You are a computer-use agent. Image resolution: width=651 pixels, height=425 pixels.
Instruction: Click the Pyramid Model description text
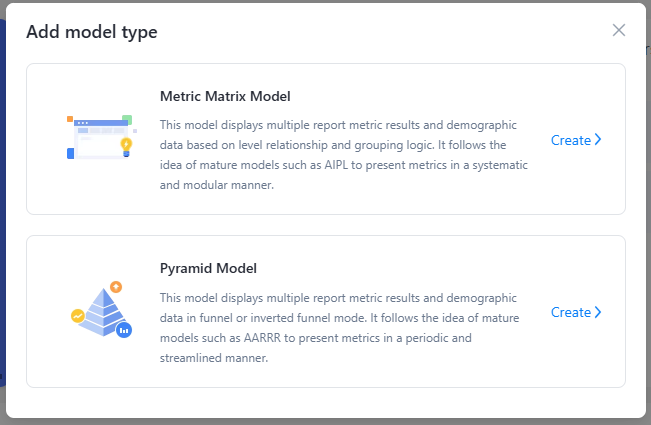tap(338, 327)
